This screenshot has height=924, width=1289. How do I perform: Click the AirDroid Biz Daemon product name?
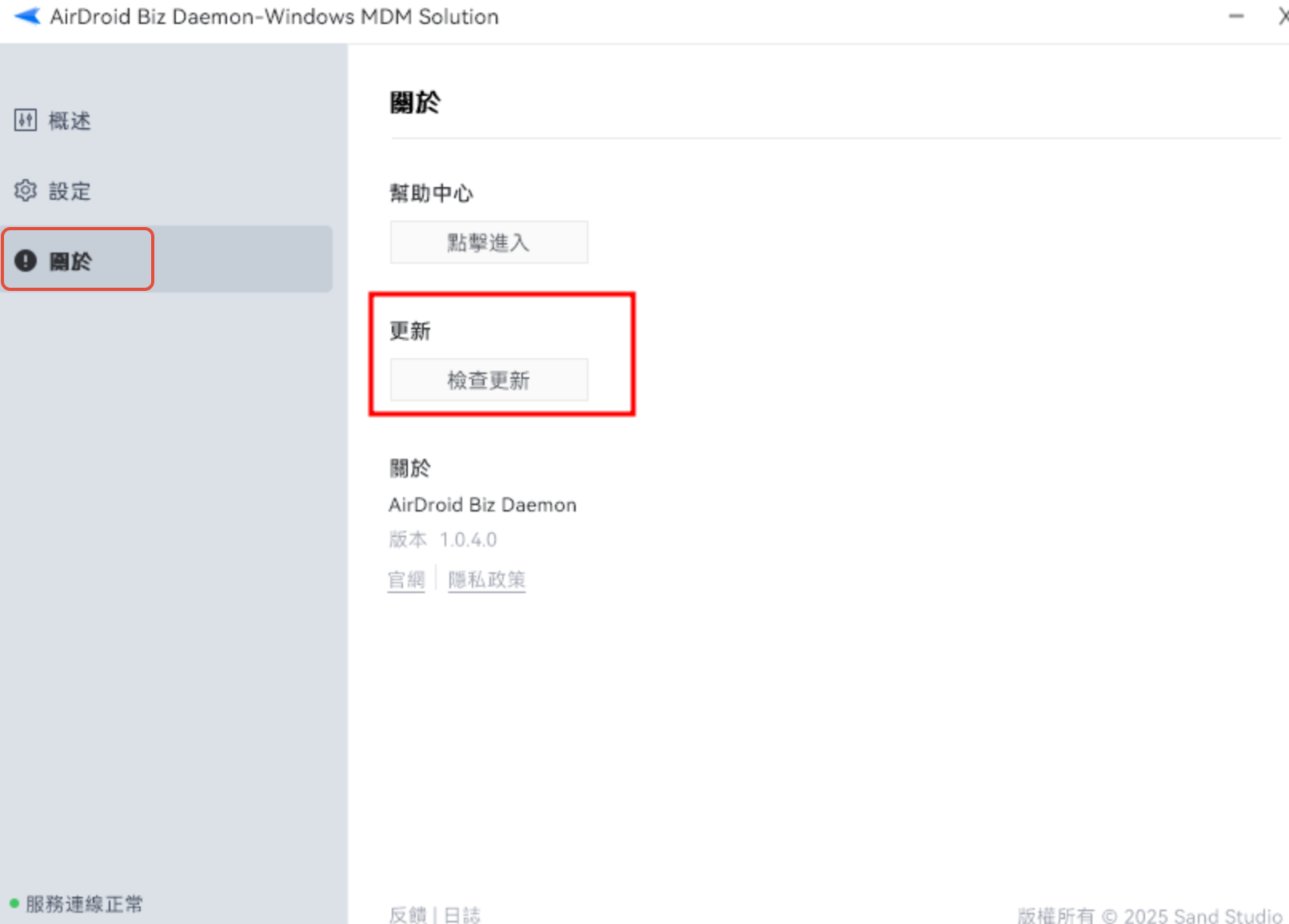[x=482, y=505]
